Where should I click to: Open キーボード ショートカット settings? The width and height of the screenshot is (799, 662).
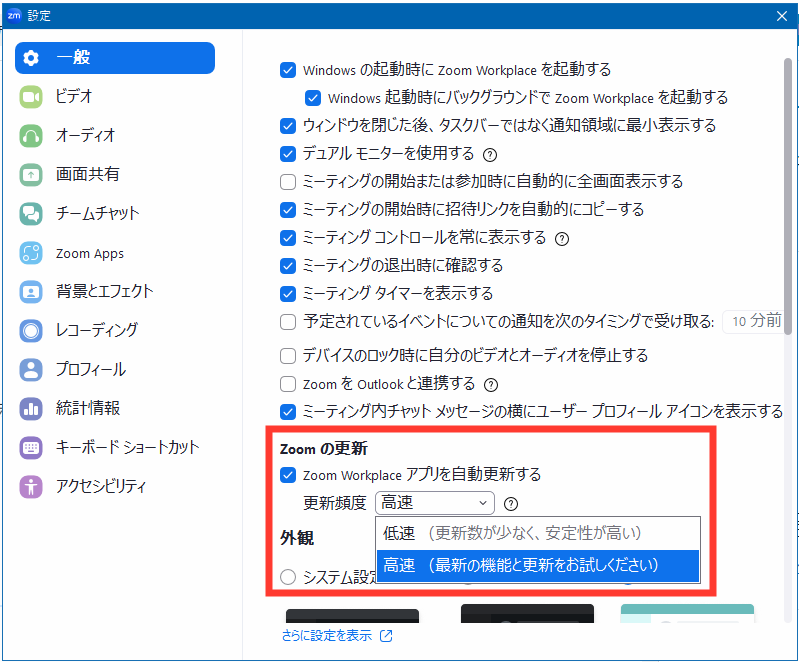click(x=115, y=447)
